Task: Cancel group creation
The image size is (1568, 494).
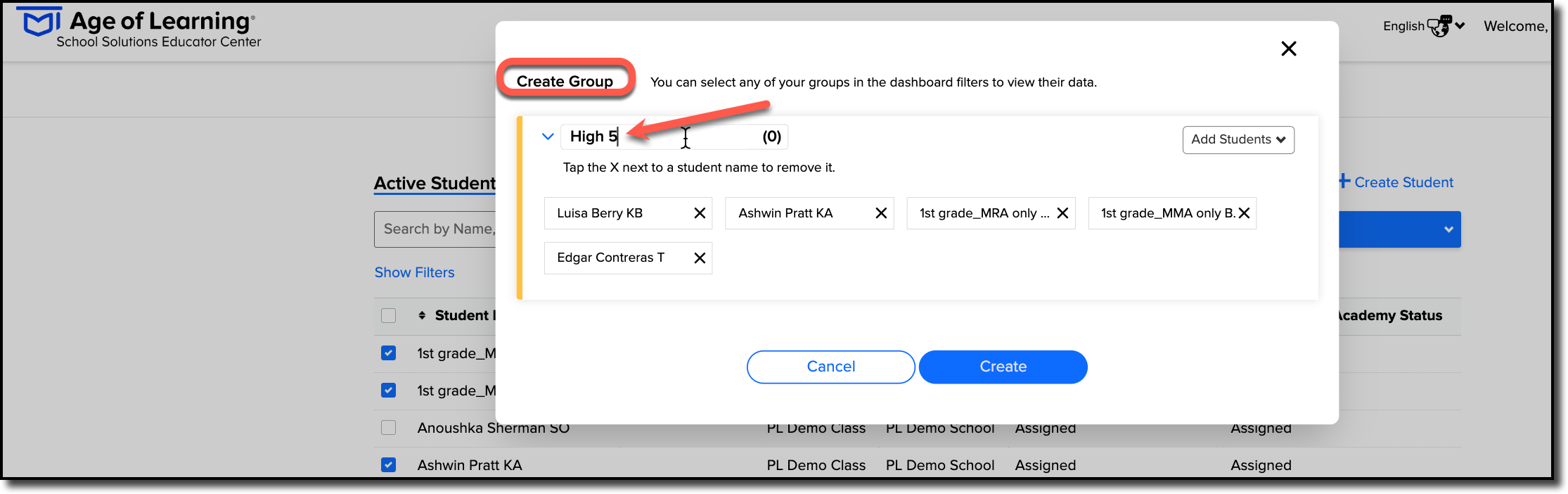Action: point(830,367)
